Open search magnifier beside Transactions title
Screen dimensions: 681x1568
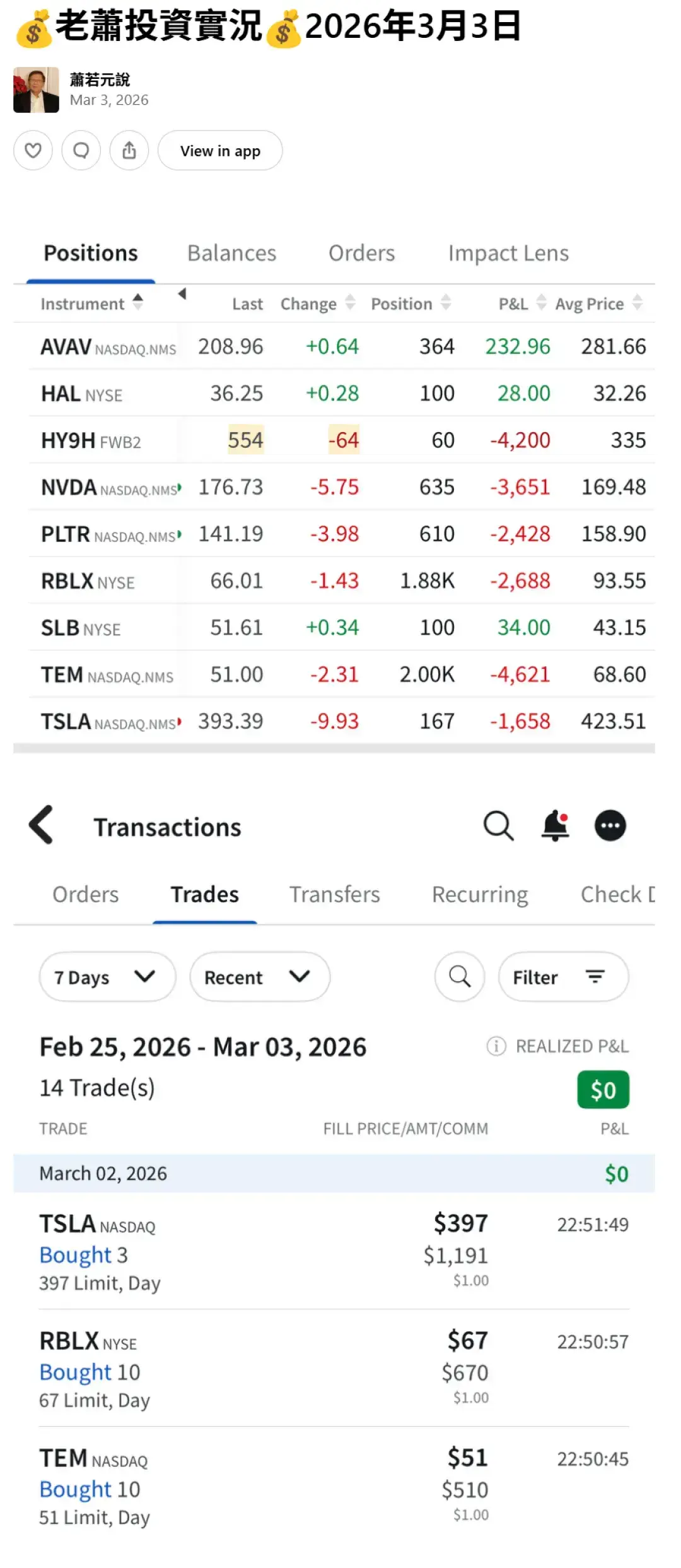(x=498, y=826)
